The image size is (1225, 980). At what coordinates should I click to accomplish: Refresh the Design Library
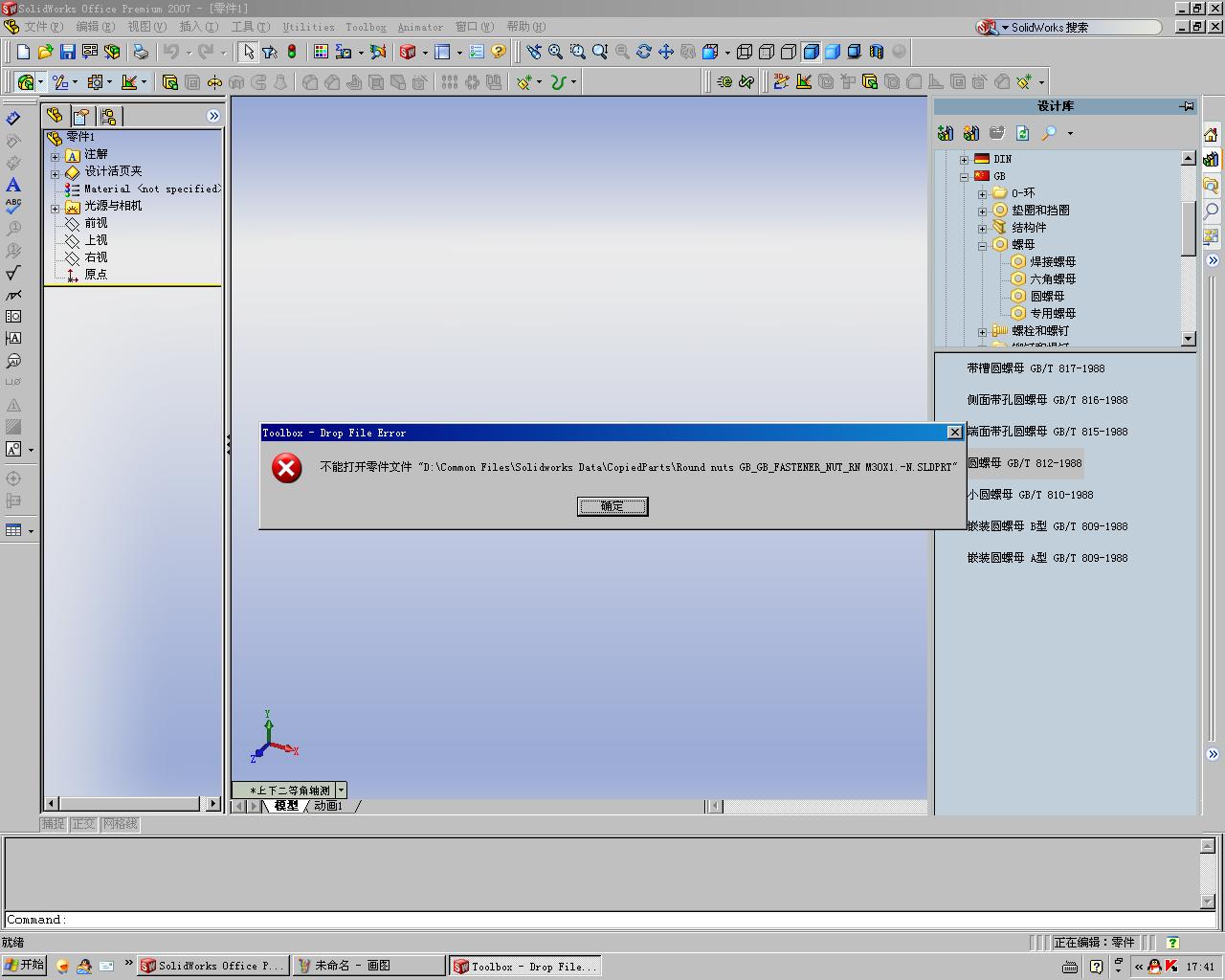coord(1023,133)
